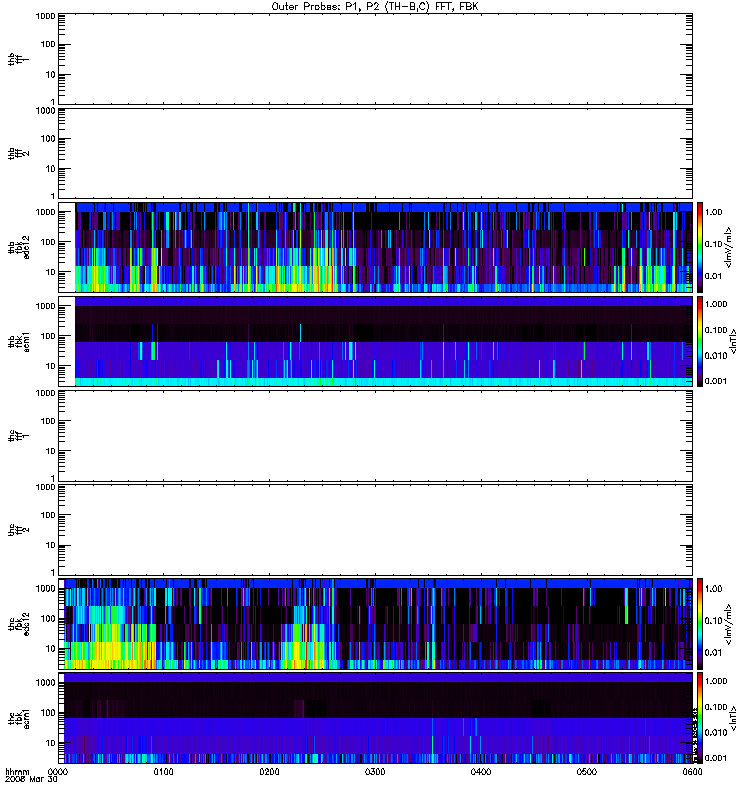Select the thb fbk edc12 color scale bar
The width and height of the screenshot is (750, 800).
700,247
